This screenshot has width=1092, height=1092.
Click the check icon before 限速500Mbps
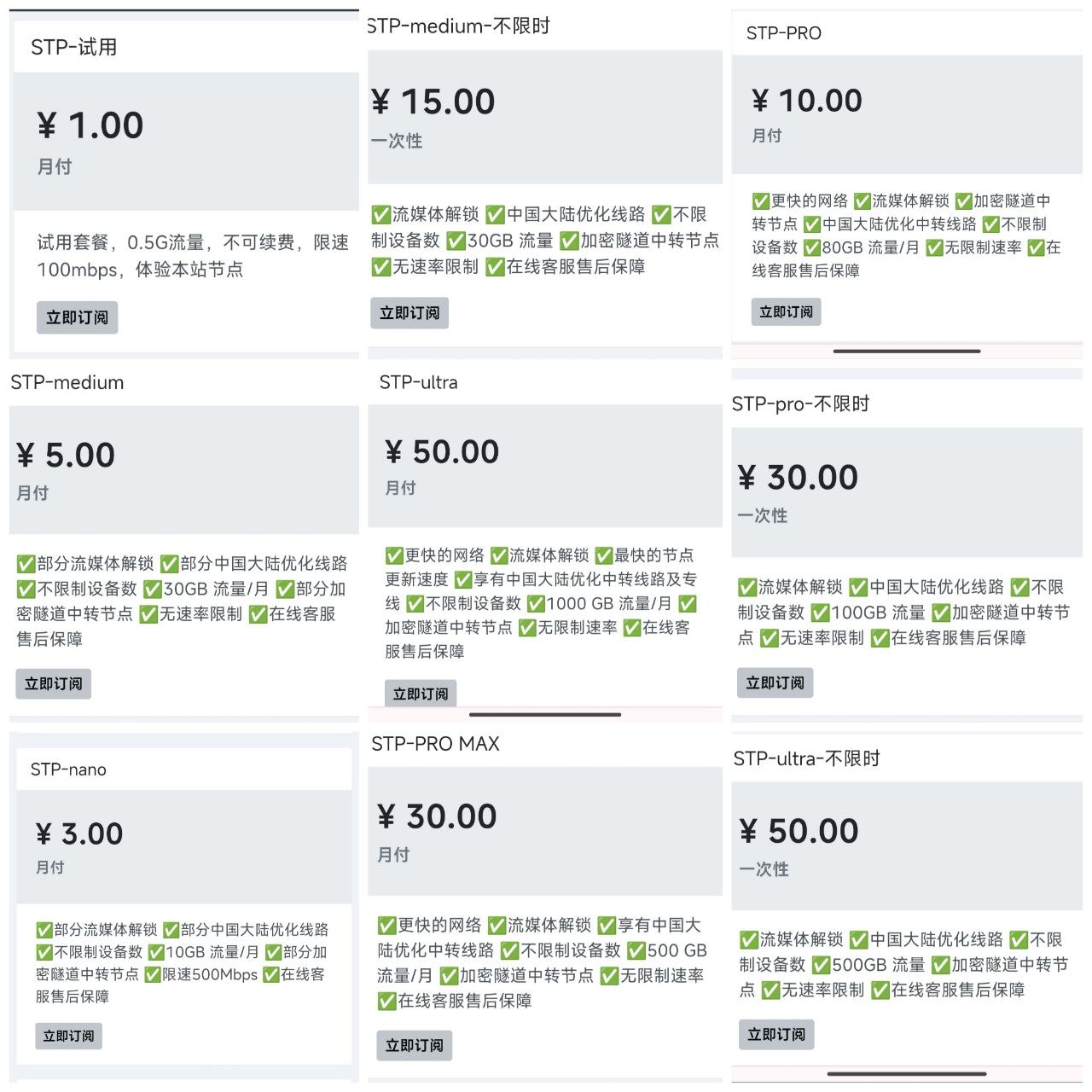tap(153, 975)
